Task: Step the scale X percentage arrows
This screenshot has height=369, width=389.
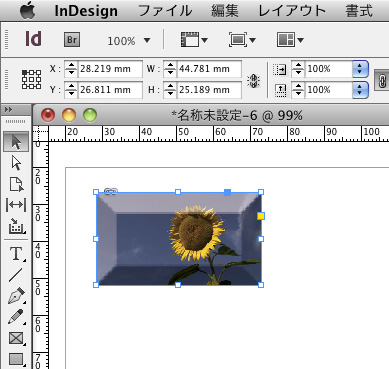Action: click(x=298, y=69)
